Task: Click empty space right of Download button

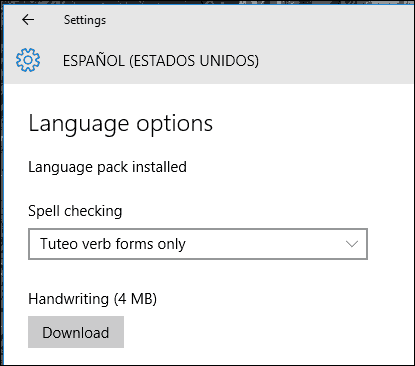Action: pos(267,332)
